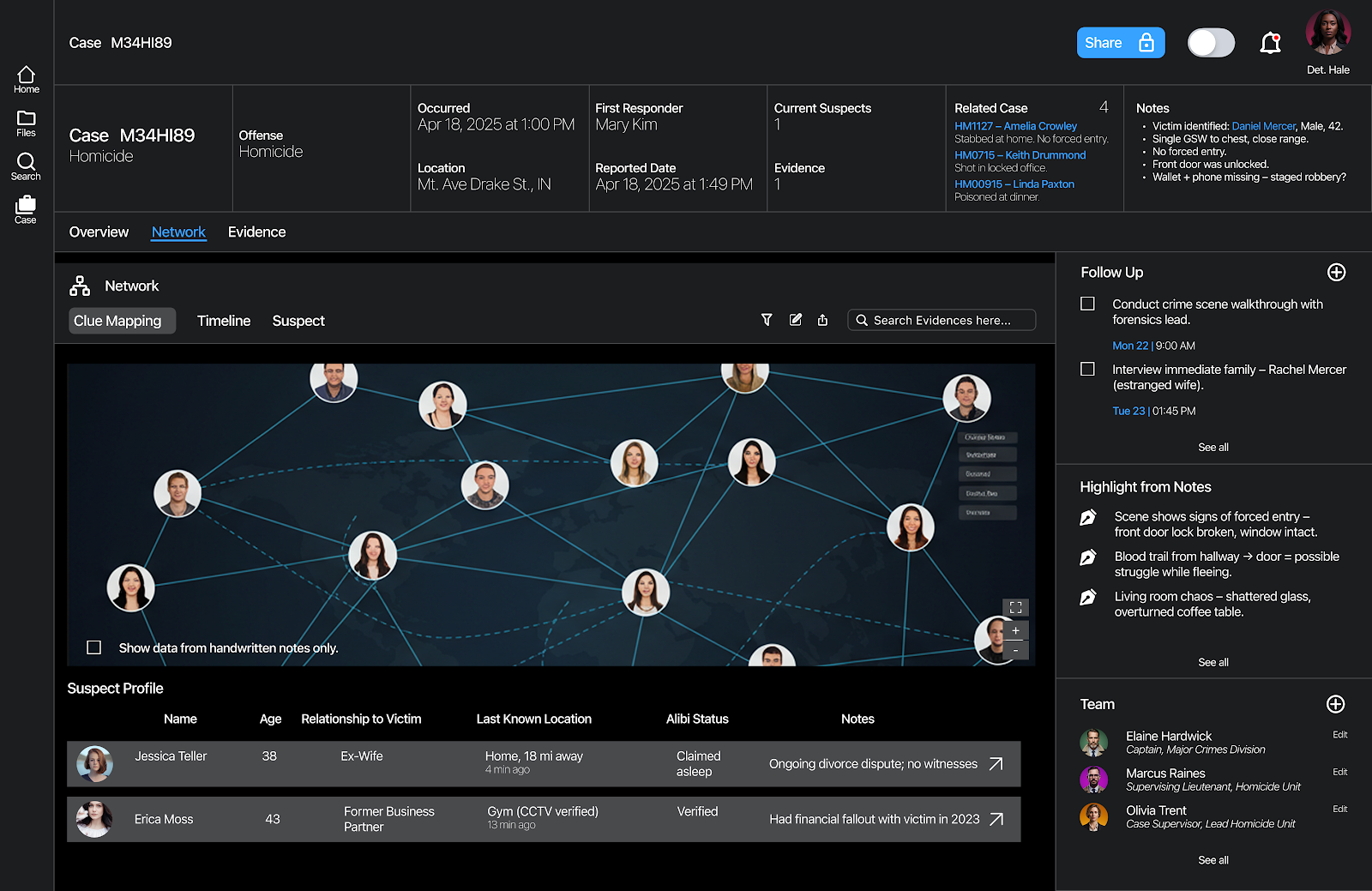Click 'Ongoing divorce dispute; no witnesses' note
Screen dimensions: 1372x891
(x=873, y=763)
